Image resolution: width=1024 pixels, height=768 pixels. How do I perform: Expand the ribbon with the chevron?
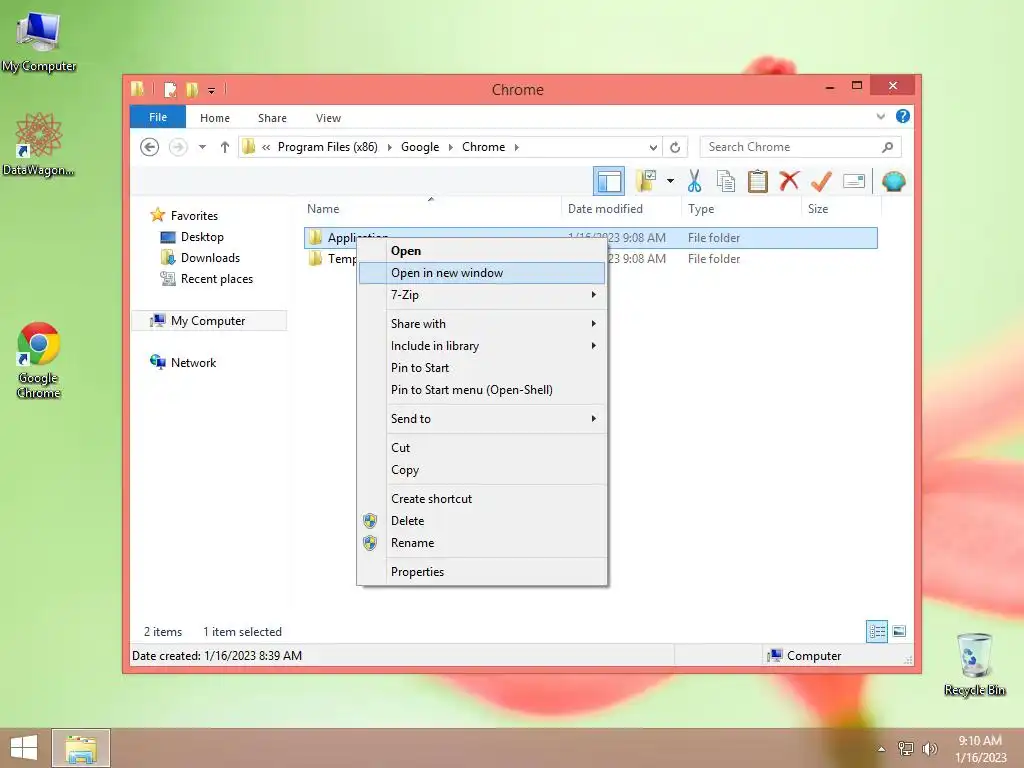click(x=880, y=117)
